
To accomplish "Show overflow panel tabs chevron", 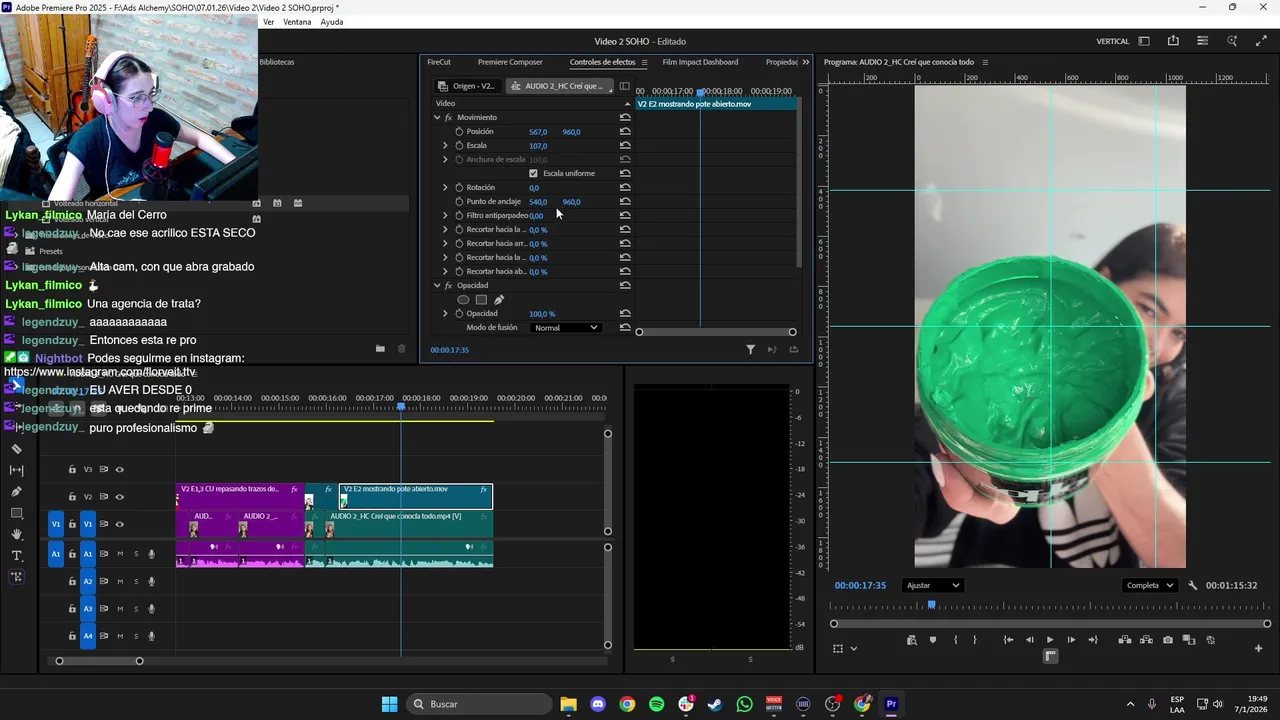I will (x=806, y=62).
